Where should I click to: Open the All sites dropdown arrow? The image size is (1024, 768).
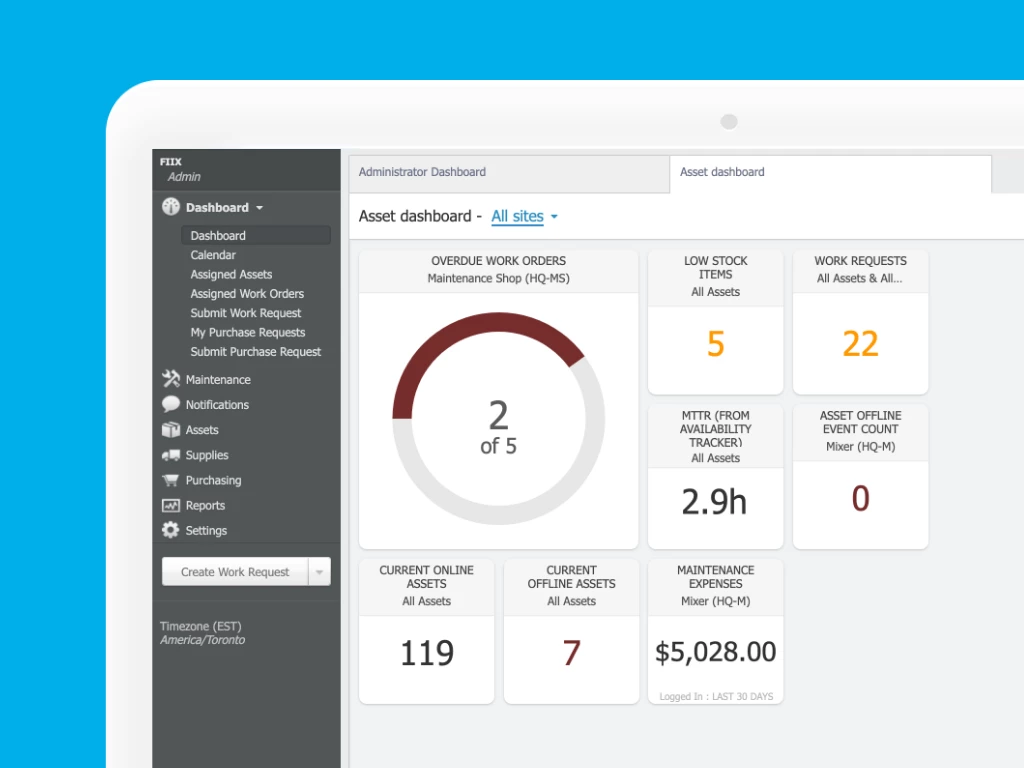coord(554,217)
